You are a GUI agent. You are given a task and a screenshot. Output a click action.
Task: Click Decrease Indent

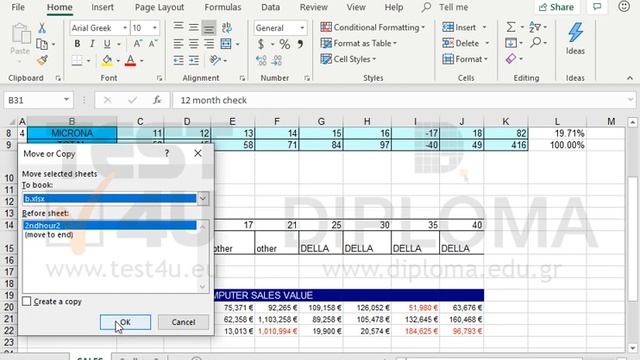(178, 60)
